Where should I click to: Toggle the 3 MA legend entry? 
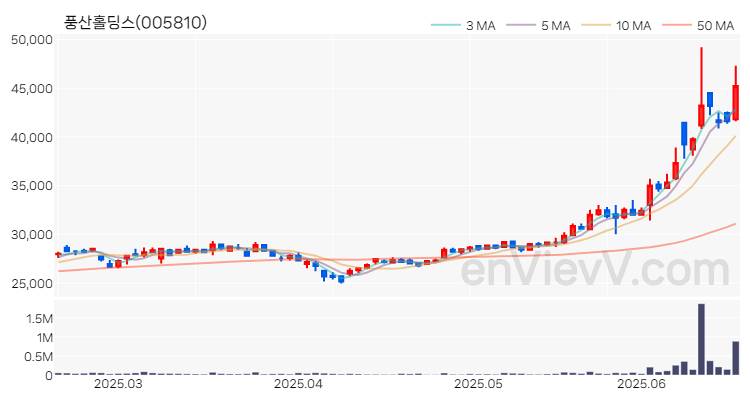click(463, 25)
